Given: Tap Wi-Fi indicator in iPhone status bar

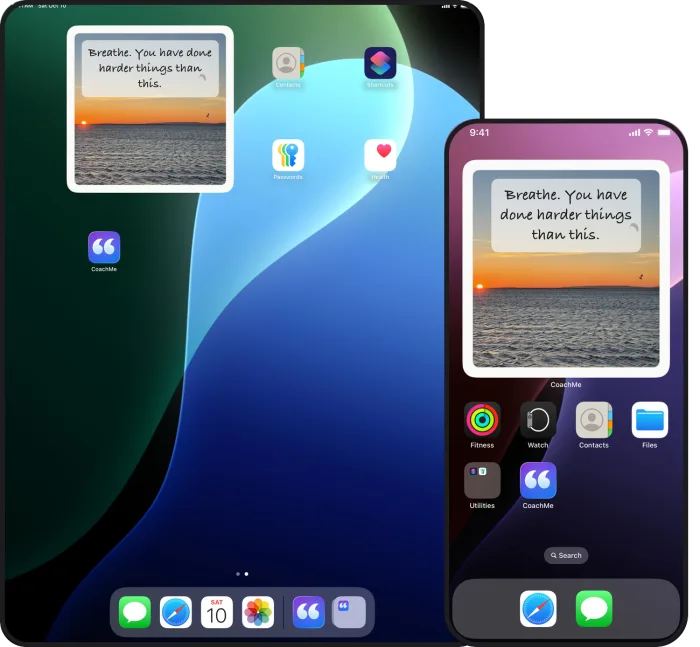Looking at the screenshot, I should click(x=649, y=133).
